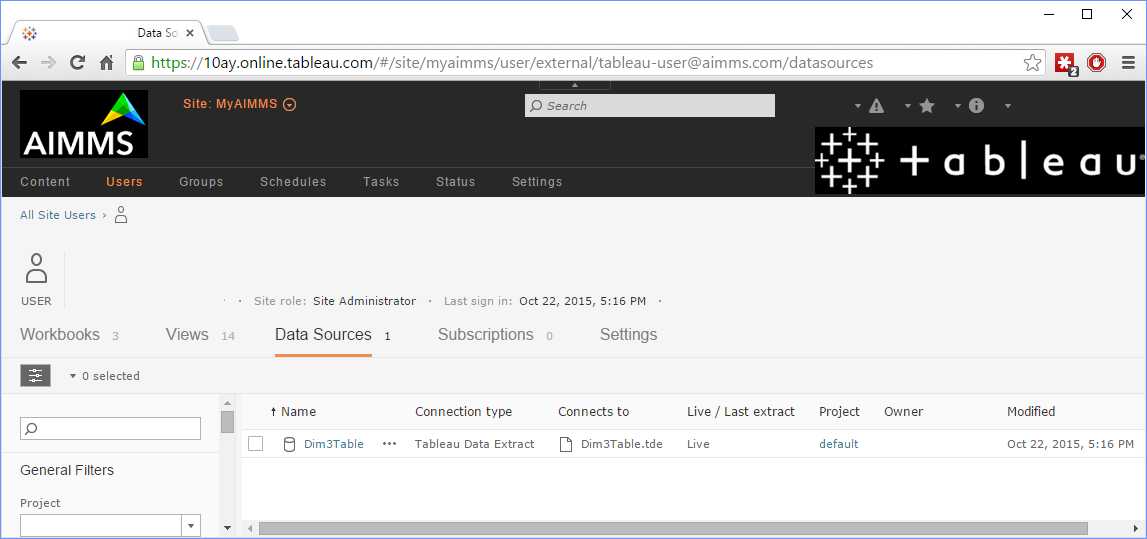The width and height of the screenshot is (1147, 539).
Task: Click the green padlock security icon
Action: coord(138,63)
